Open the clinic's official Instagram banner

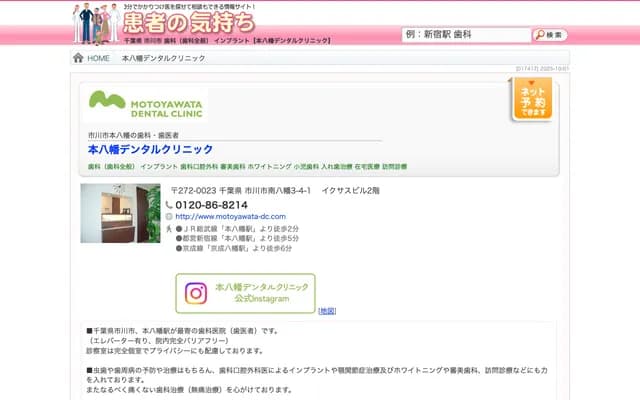coord(245,293)
